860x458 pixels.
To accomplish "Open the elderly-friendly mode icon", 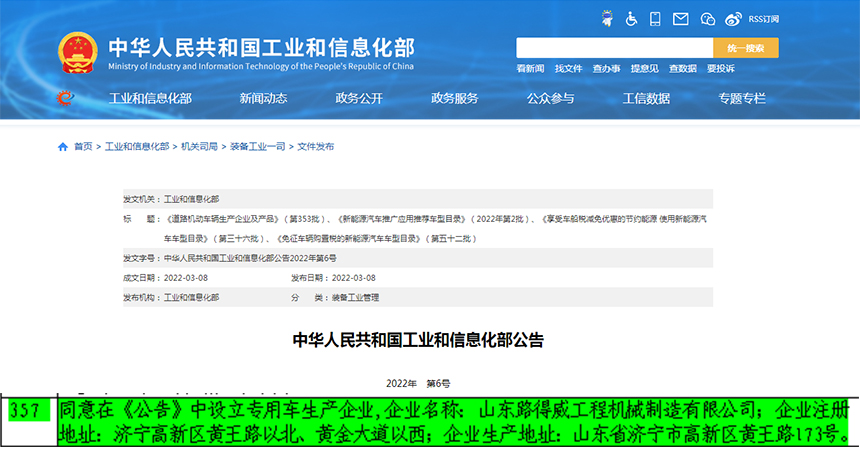I will pyautogui.click(x=607, y=19).
